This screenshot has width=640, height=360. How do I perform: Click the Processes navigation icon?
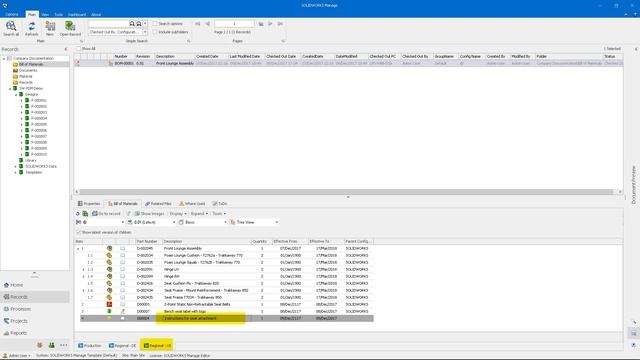pos(6,309)
